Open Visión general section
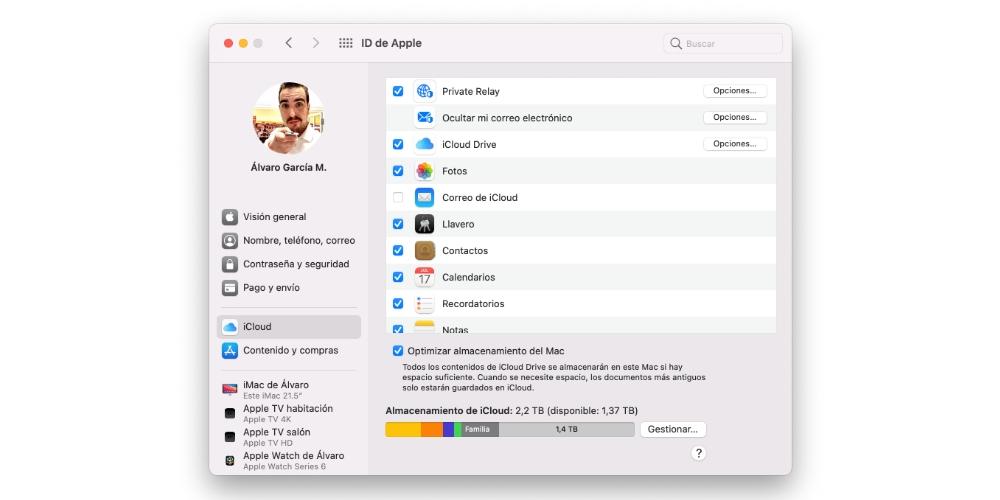1000x500 pixels. click(289, 217)
